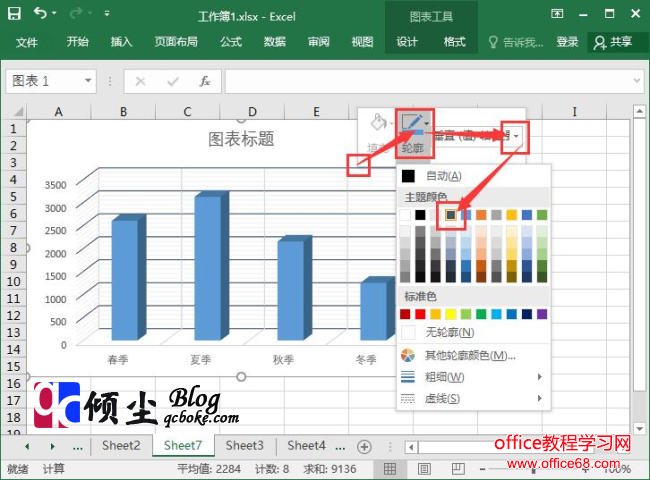Screen dimensions: 650x480
Task: Open the Ribbon Display Options icon
Action: [557, 14]
